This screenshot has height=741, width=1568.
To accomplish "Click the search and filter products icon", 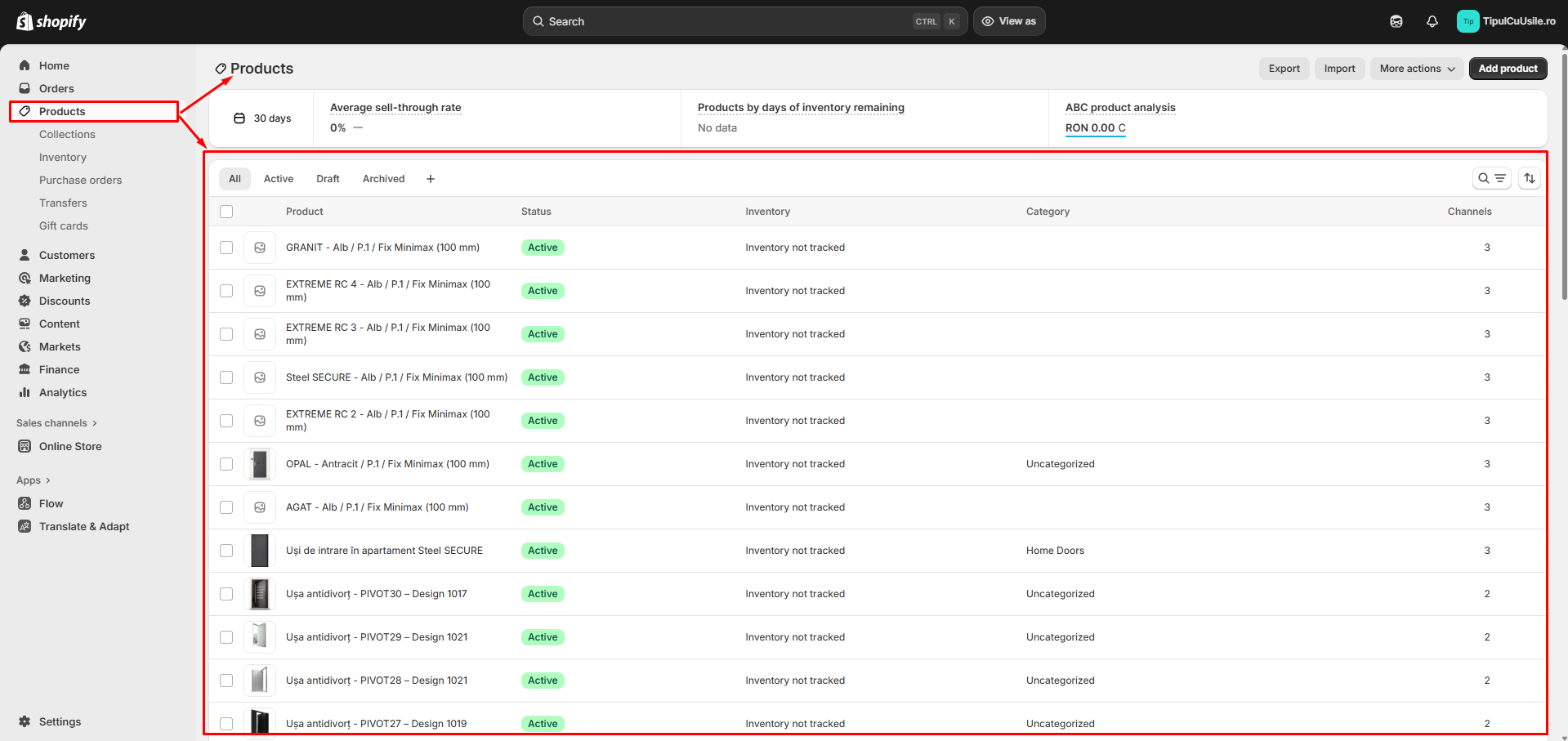I will pyautogui.click(x=1491, y=178).
